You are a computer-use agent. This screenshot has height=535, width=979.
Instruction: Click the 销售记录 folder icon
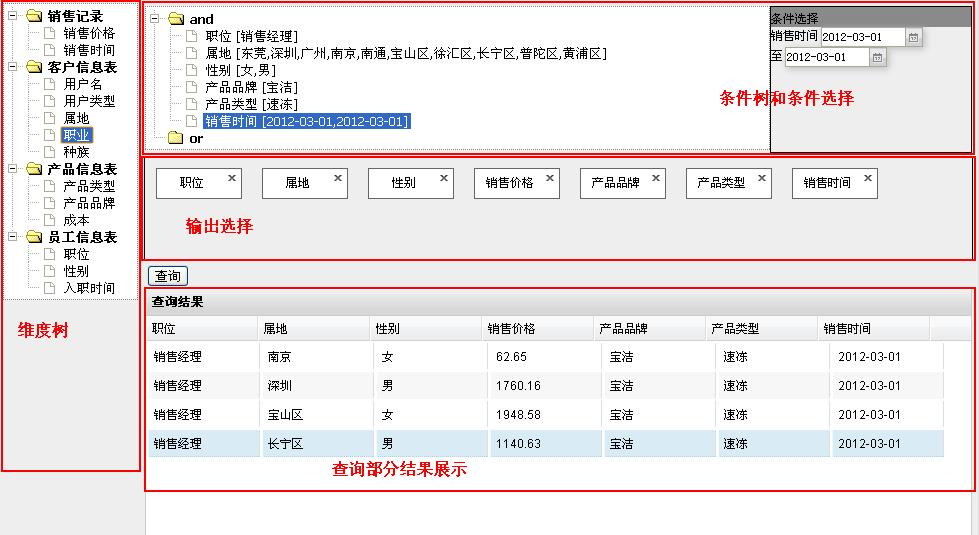[x=34, y=16]
